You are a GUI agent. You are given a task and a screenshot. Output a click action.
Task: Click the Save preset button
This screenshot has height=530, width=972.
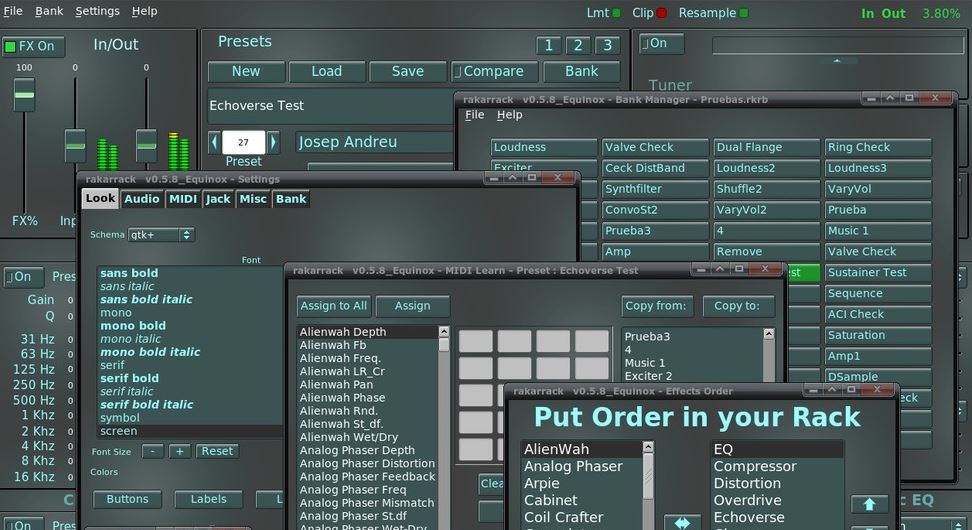(407, 71)
